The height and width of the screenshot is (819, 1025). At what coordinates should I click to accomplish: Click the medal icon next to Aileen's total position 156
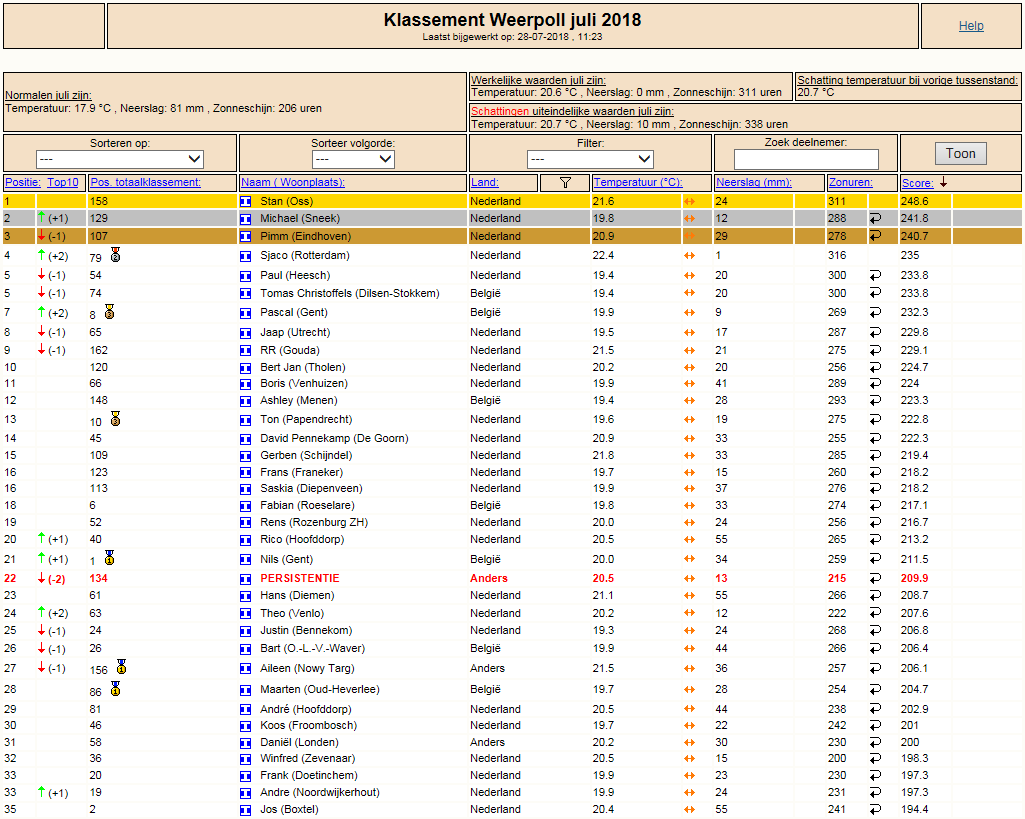point(121,667)
